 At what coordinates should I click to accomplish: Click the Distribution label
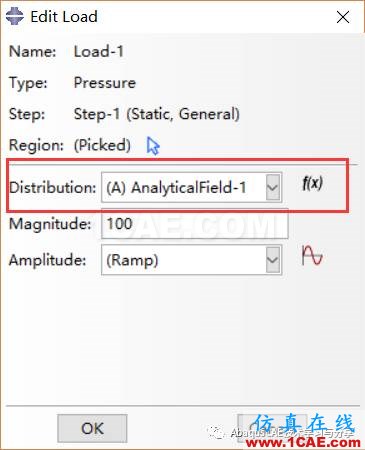point(53,188)
